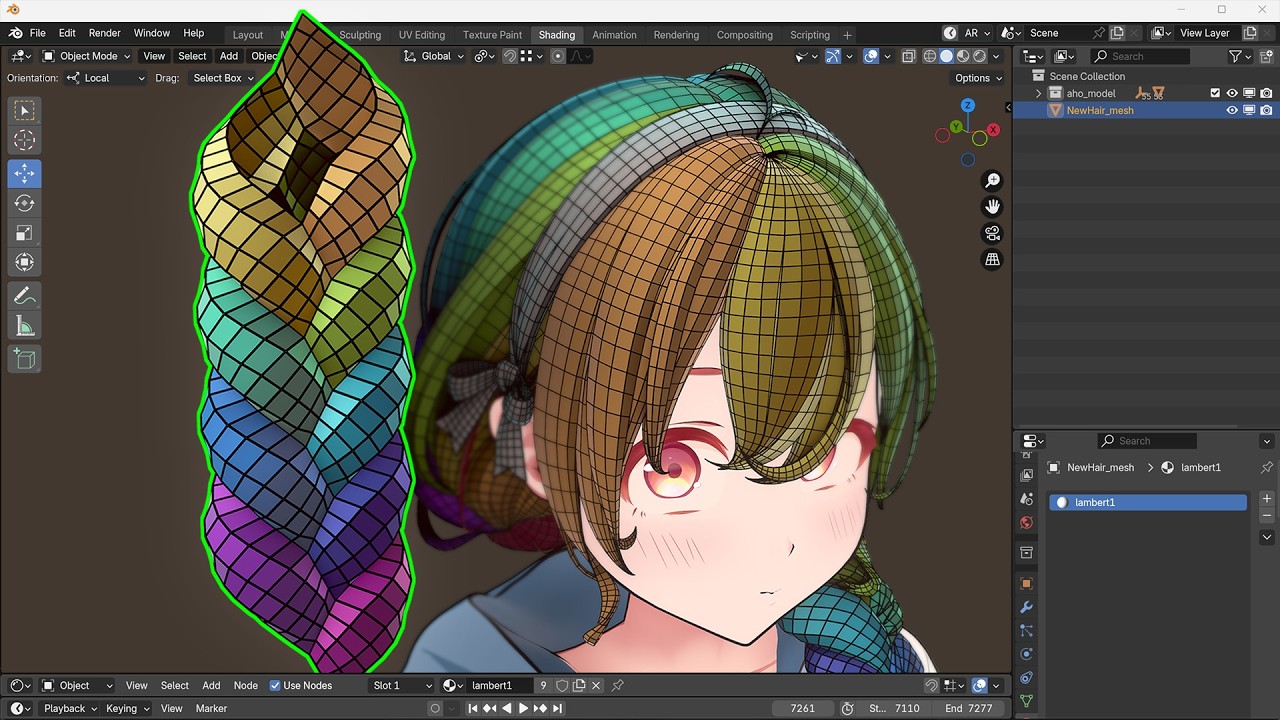Switch to solid viewport shading
1280x720 pixels.
(947, 56)
